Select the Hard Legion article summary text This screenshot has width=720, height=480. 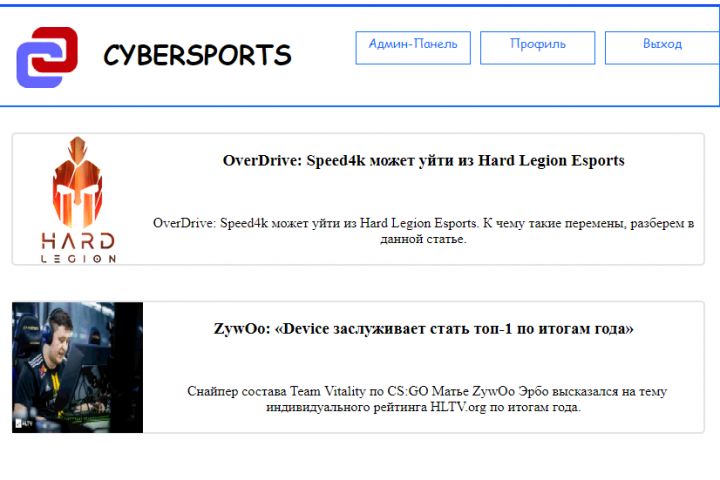pyautogui.click(x=423, y=231)
